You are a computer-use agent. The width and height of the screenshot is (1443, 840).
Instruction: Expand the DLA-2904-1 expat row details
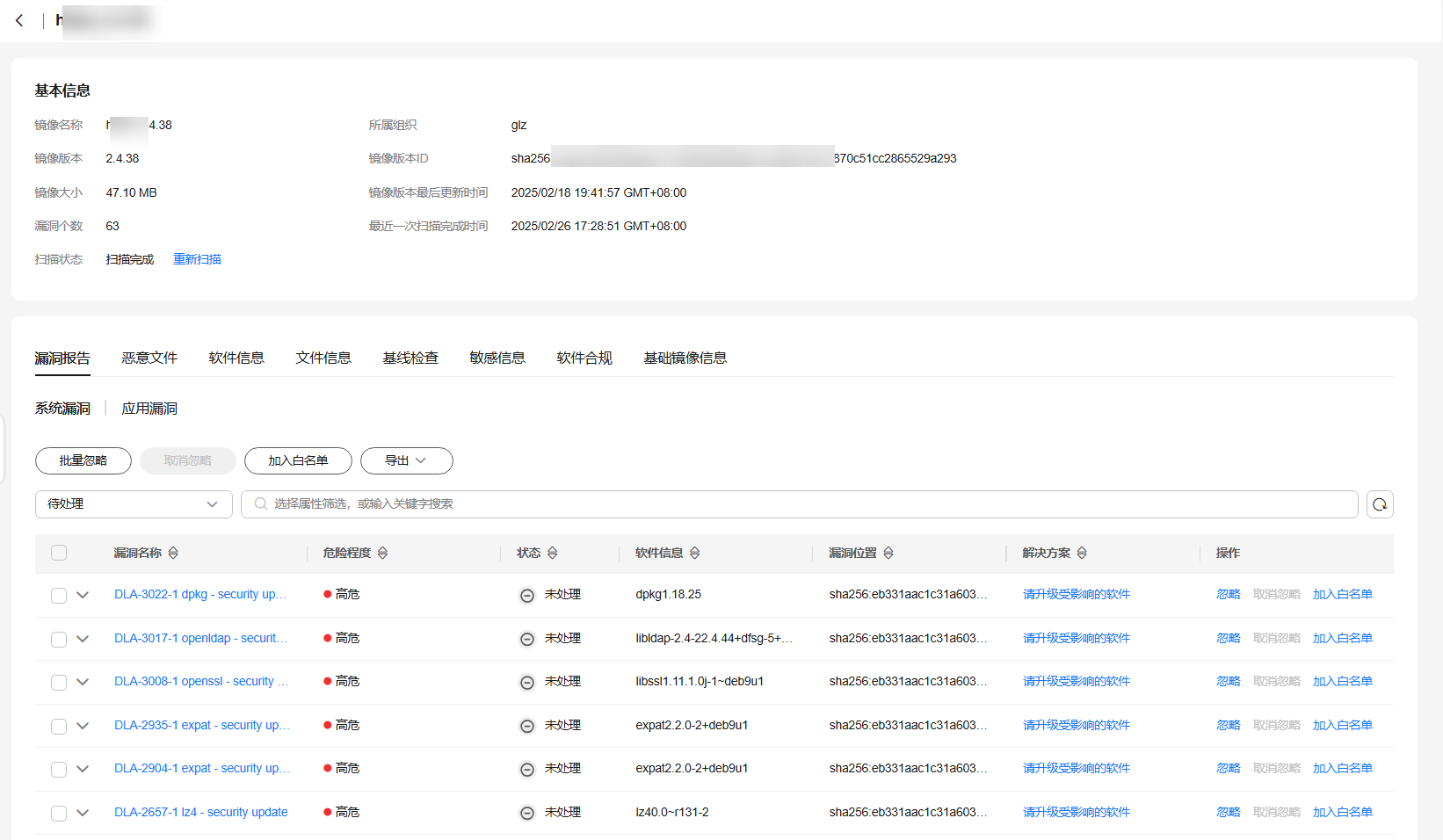point(83,769)
